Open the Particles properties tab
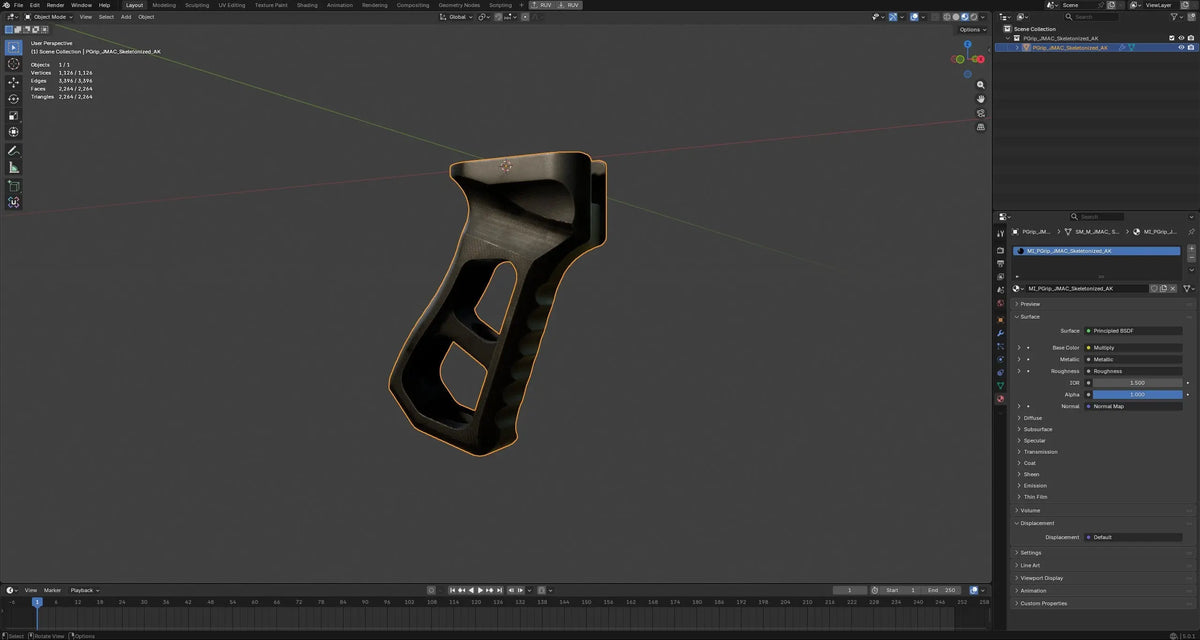Screen dimensions: 1200x640 (x=1000, y=346)
